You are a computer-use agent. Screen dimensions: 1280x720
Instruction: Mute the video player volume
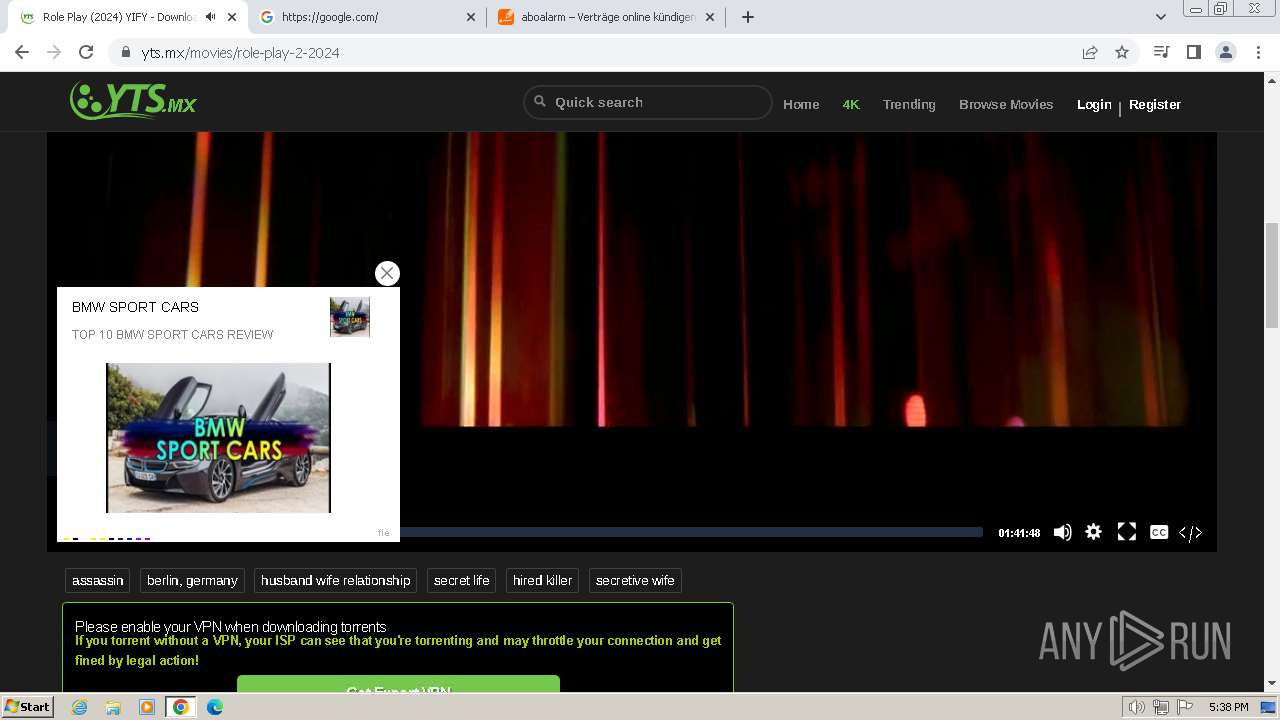(x=1063, y=532)
